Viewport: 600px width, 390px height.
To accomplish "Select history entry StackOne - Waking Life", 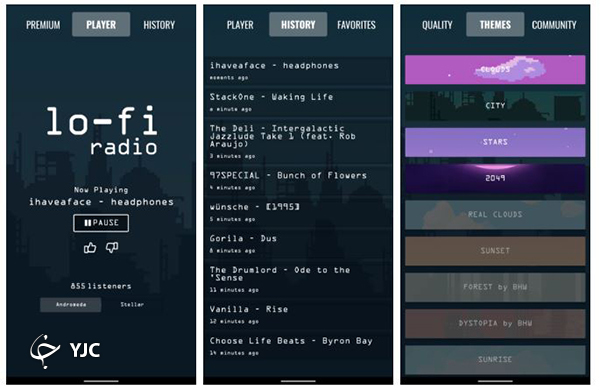I will [x=298, y=103].
